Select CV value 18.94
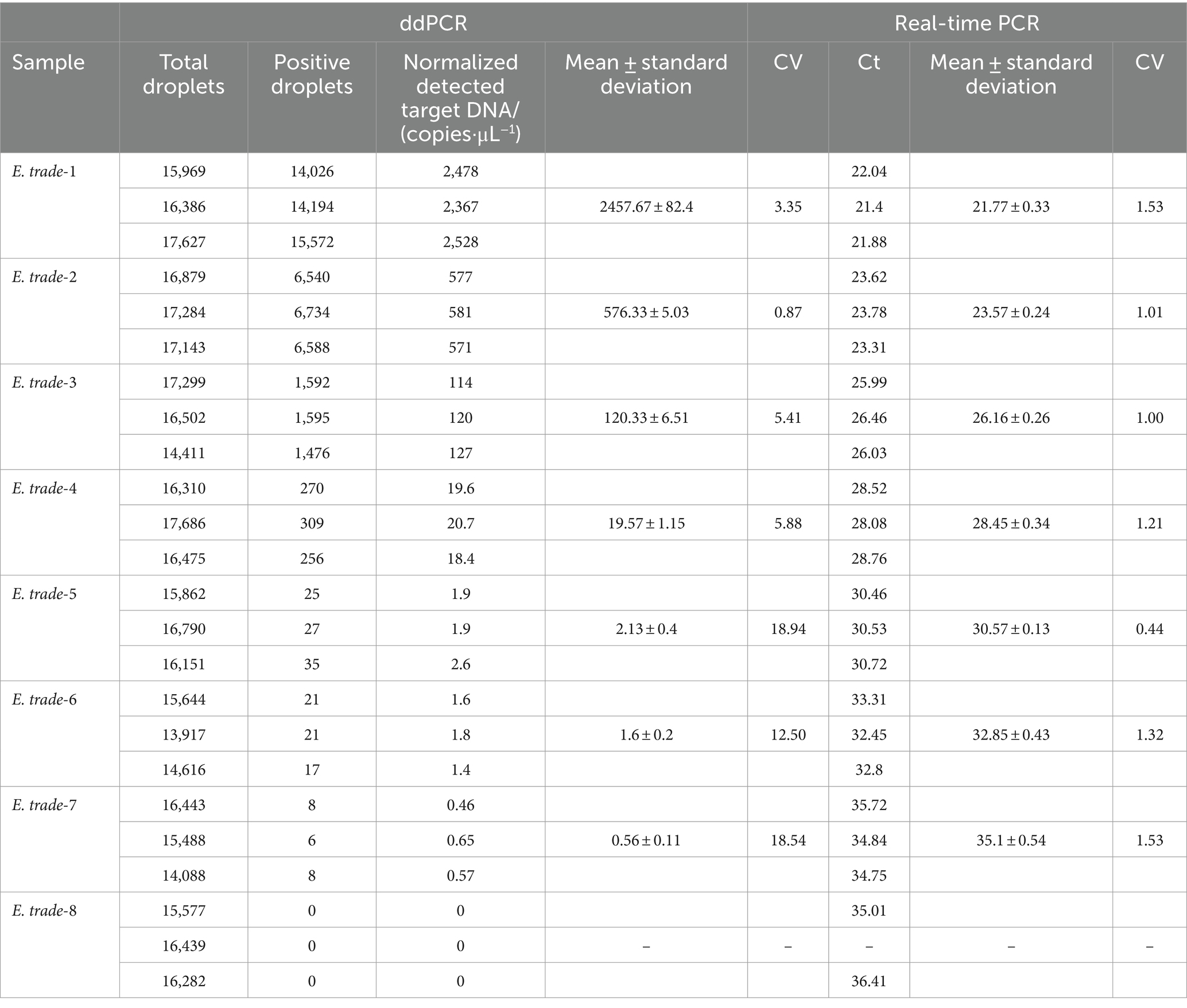Screen dimensions: 1187x1008 [788, 629]
